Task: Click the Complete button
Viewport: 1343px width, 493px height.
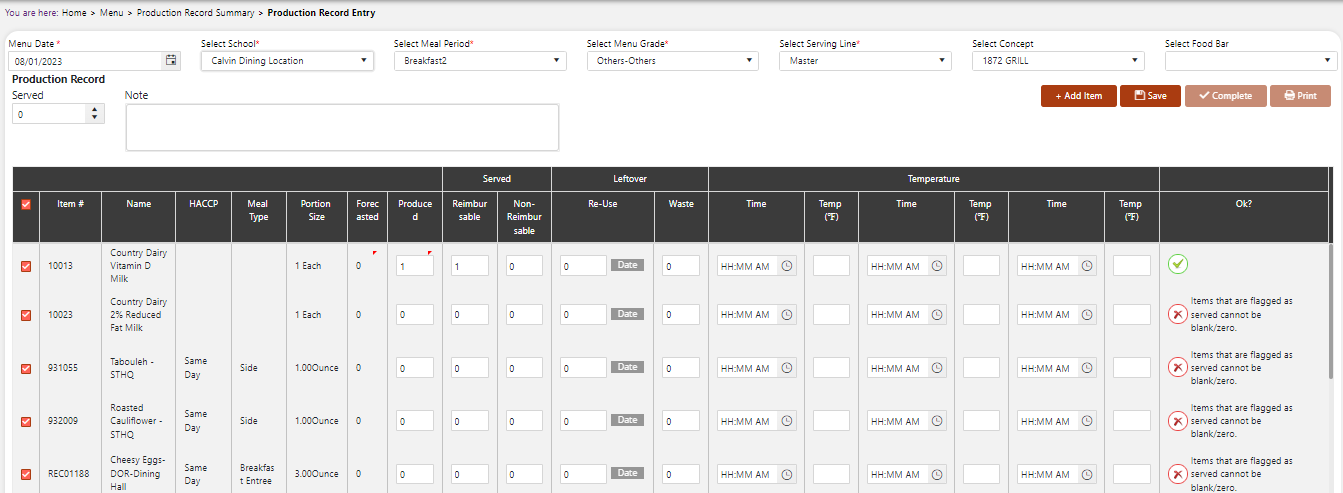Action: (1225, 96)
